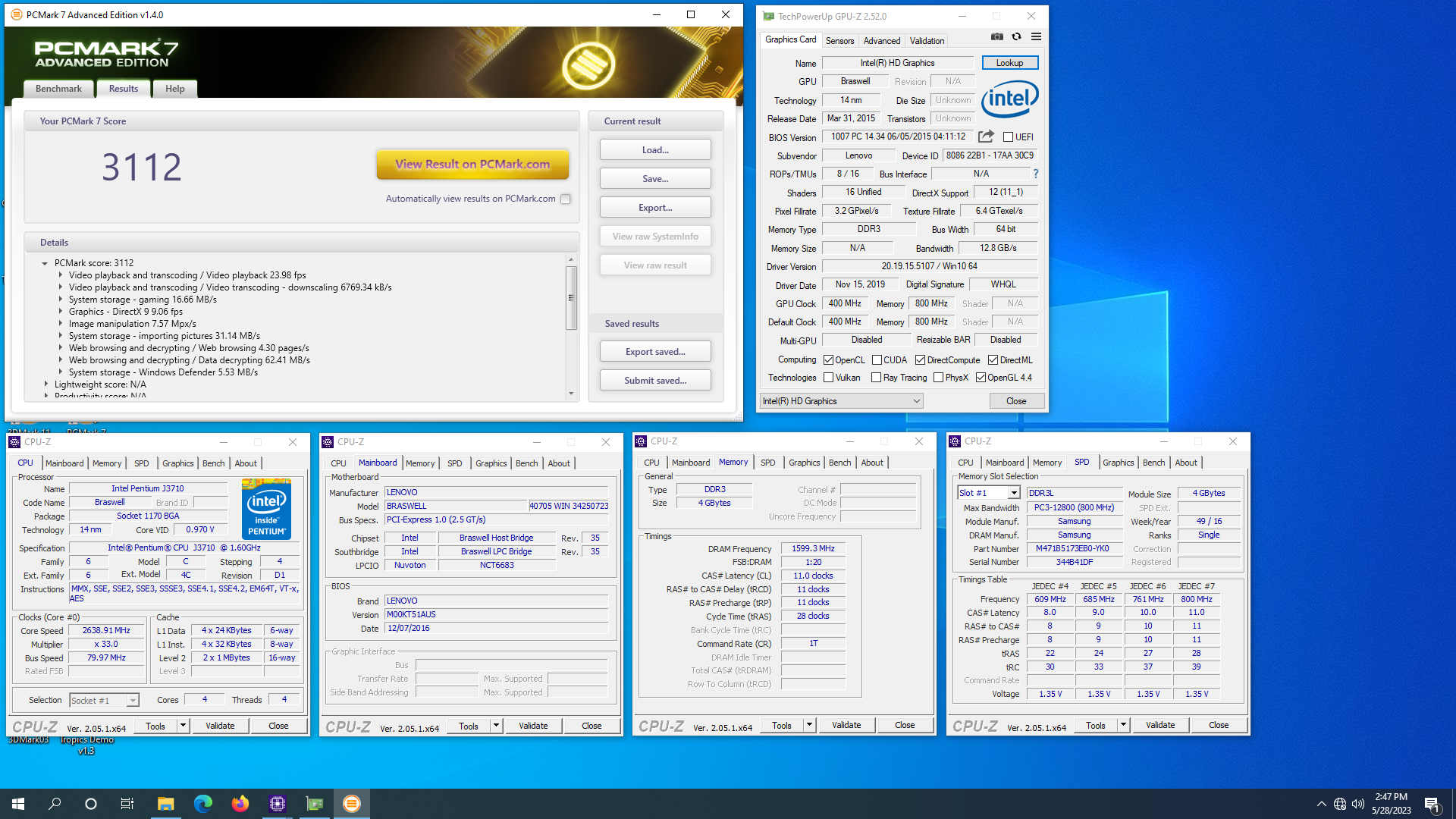Click details scrollbar up arrow
Screen dimensions: 1456x819
coord(571,259)
